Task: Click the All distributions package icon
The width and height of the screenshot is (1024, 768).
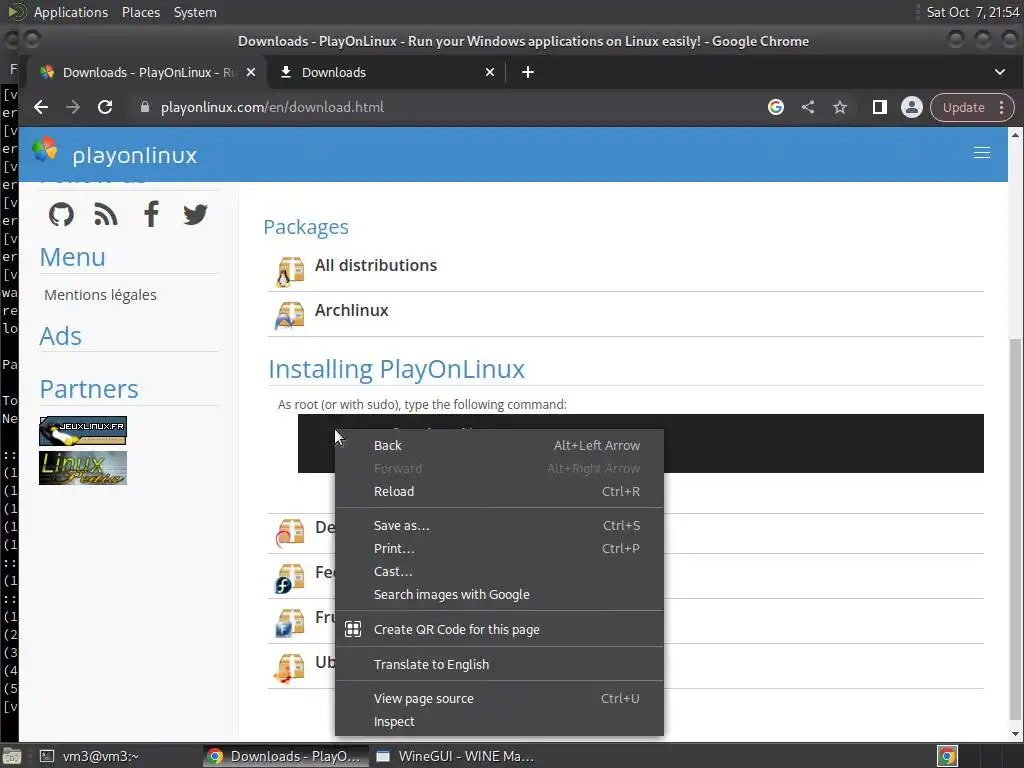Action: click(290, 272)
